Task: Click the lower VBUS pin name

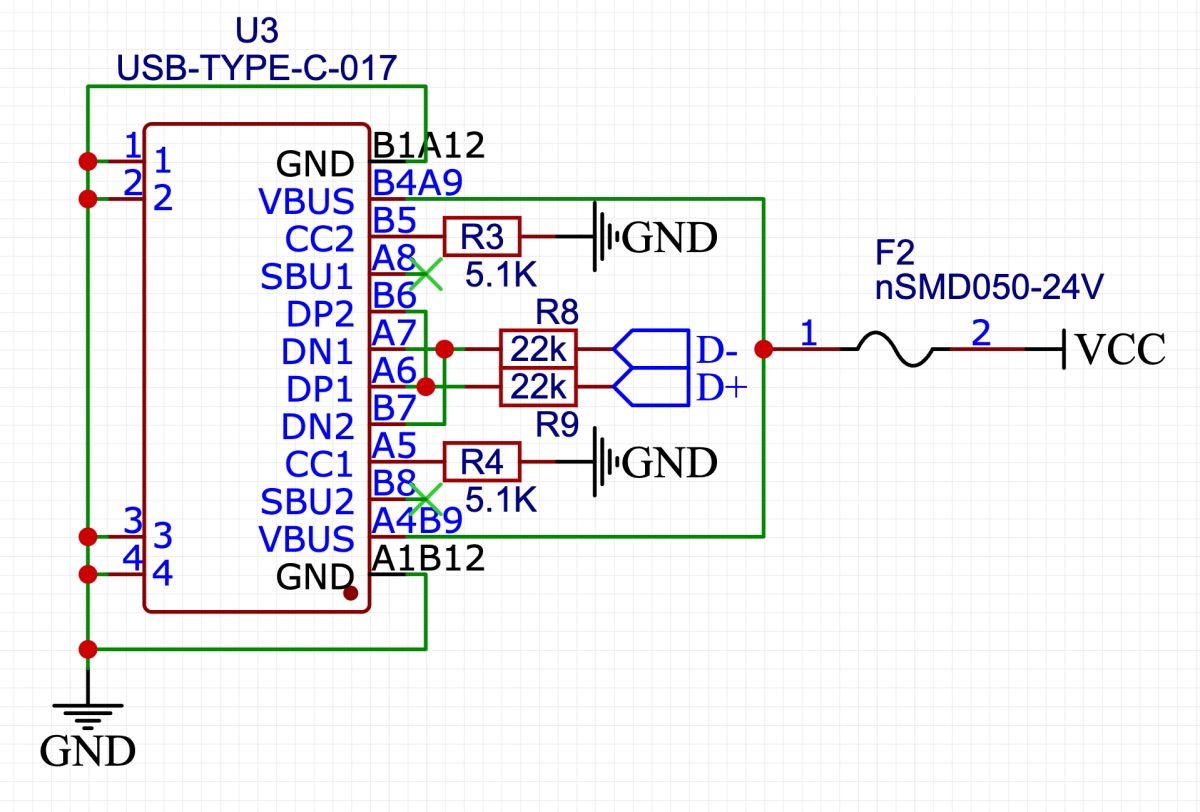Action: click(307, 540)
